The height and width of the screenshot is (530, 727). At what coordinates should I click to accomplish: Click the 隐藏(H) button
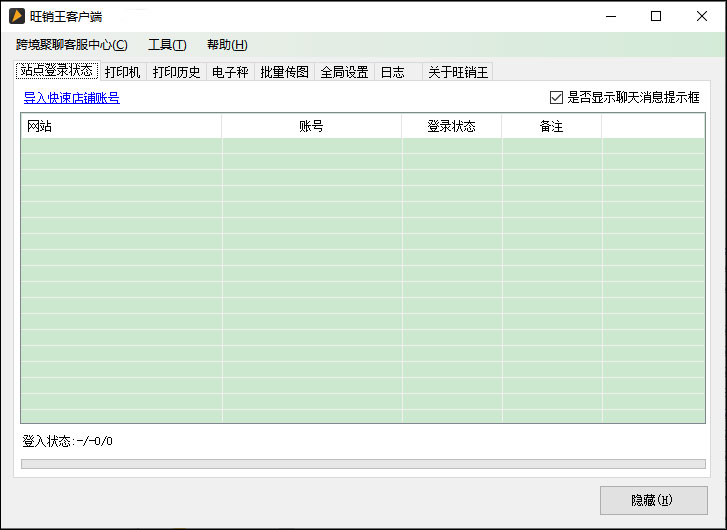coord(654,500)
